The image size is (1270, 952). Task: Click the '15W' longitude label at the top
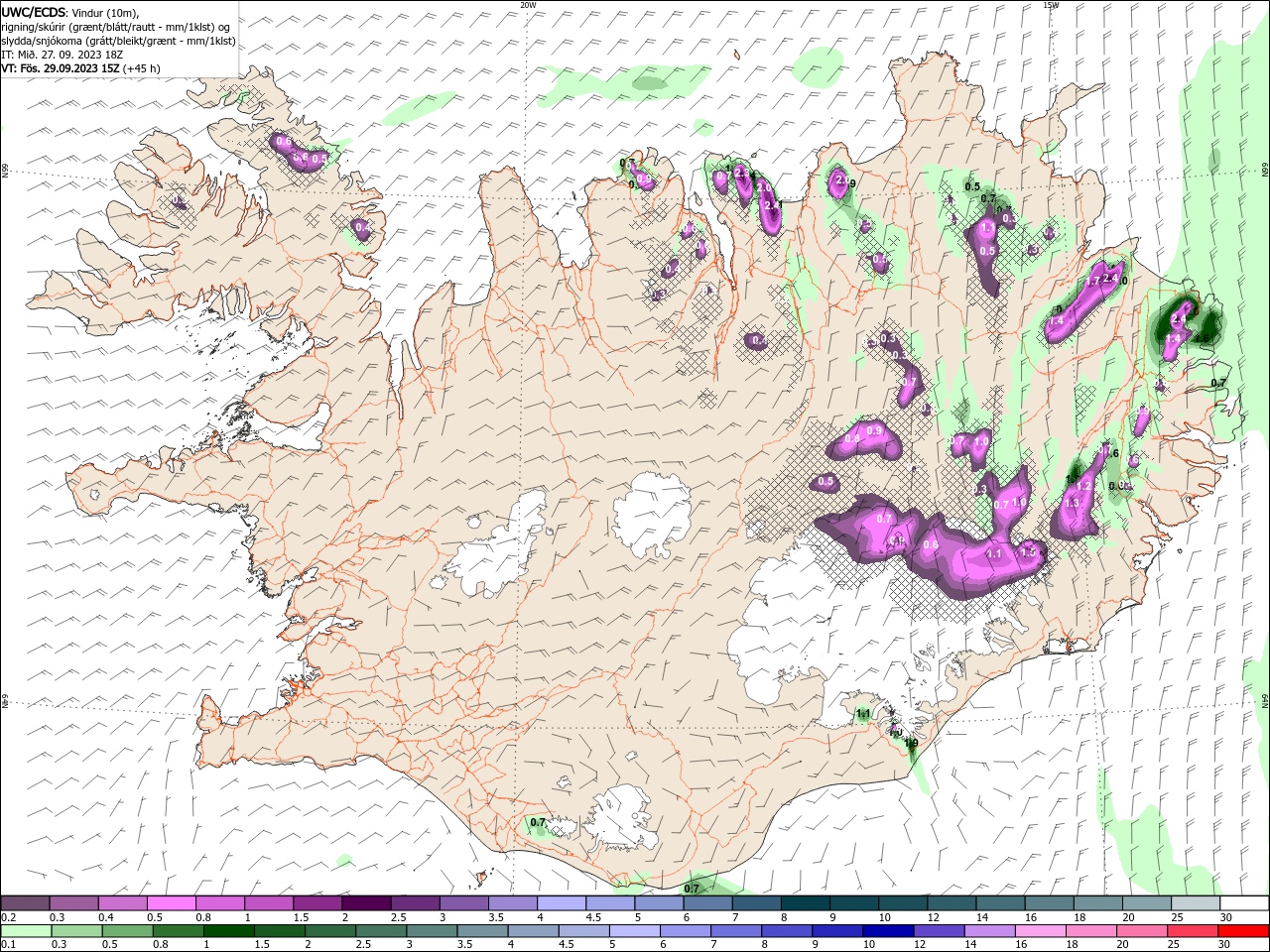[x=1051, y=5]
